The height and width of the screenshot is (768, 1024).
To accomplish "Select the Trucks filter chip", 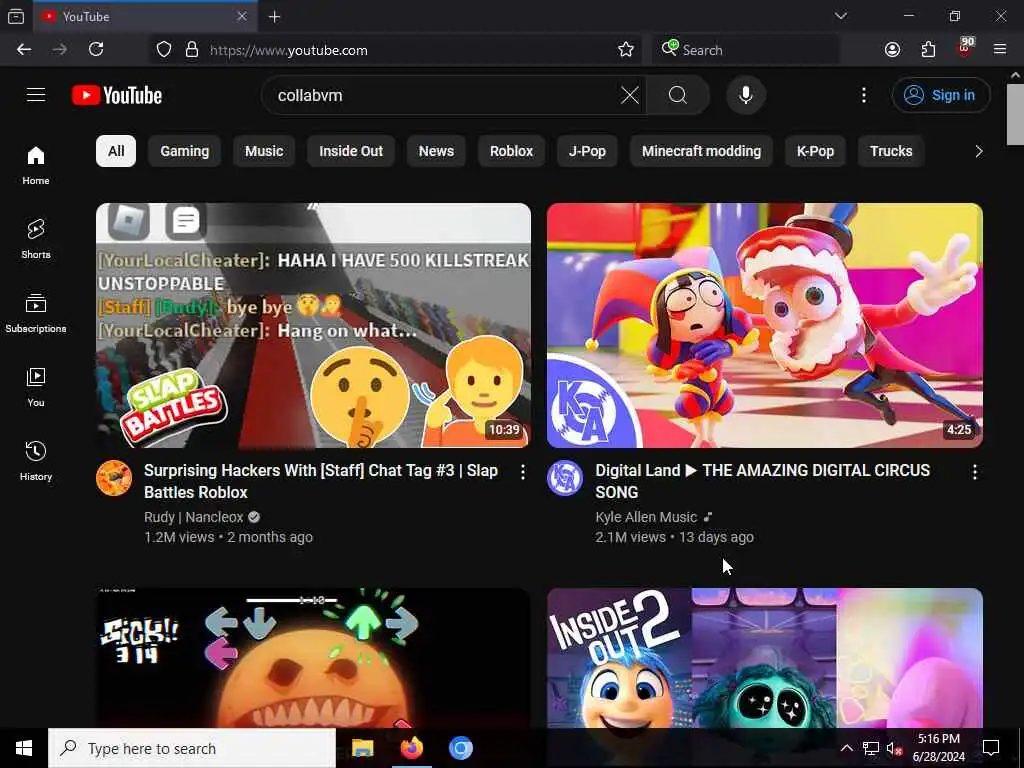I will tap(891, 152).
